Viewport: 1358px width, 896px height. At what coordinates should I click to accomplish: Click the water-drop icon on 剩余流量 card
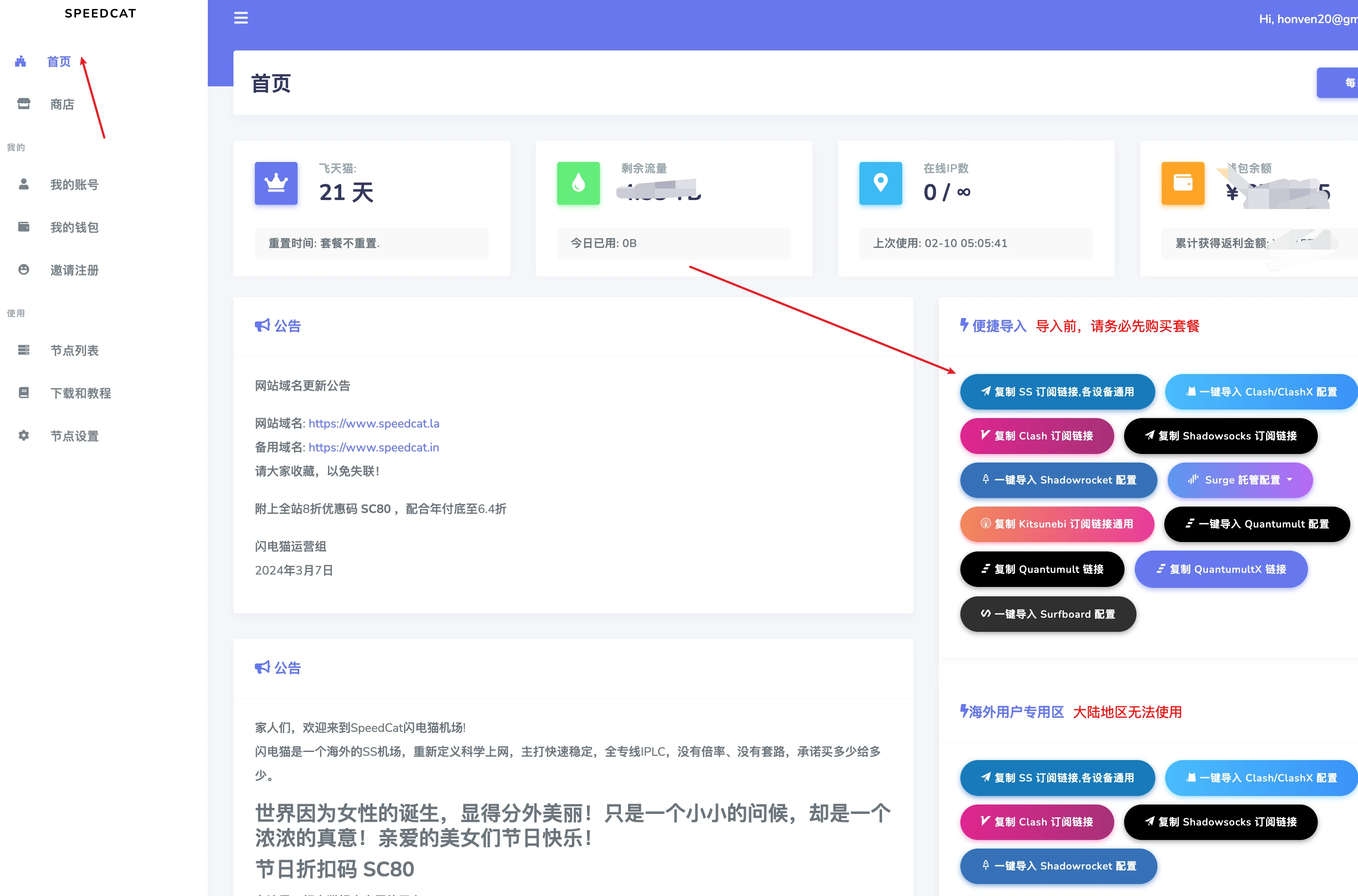click(x=578, y=183)
